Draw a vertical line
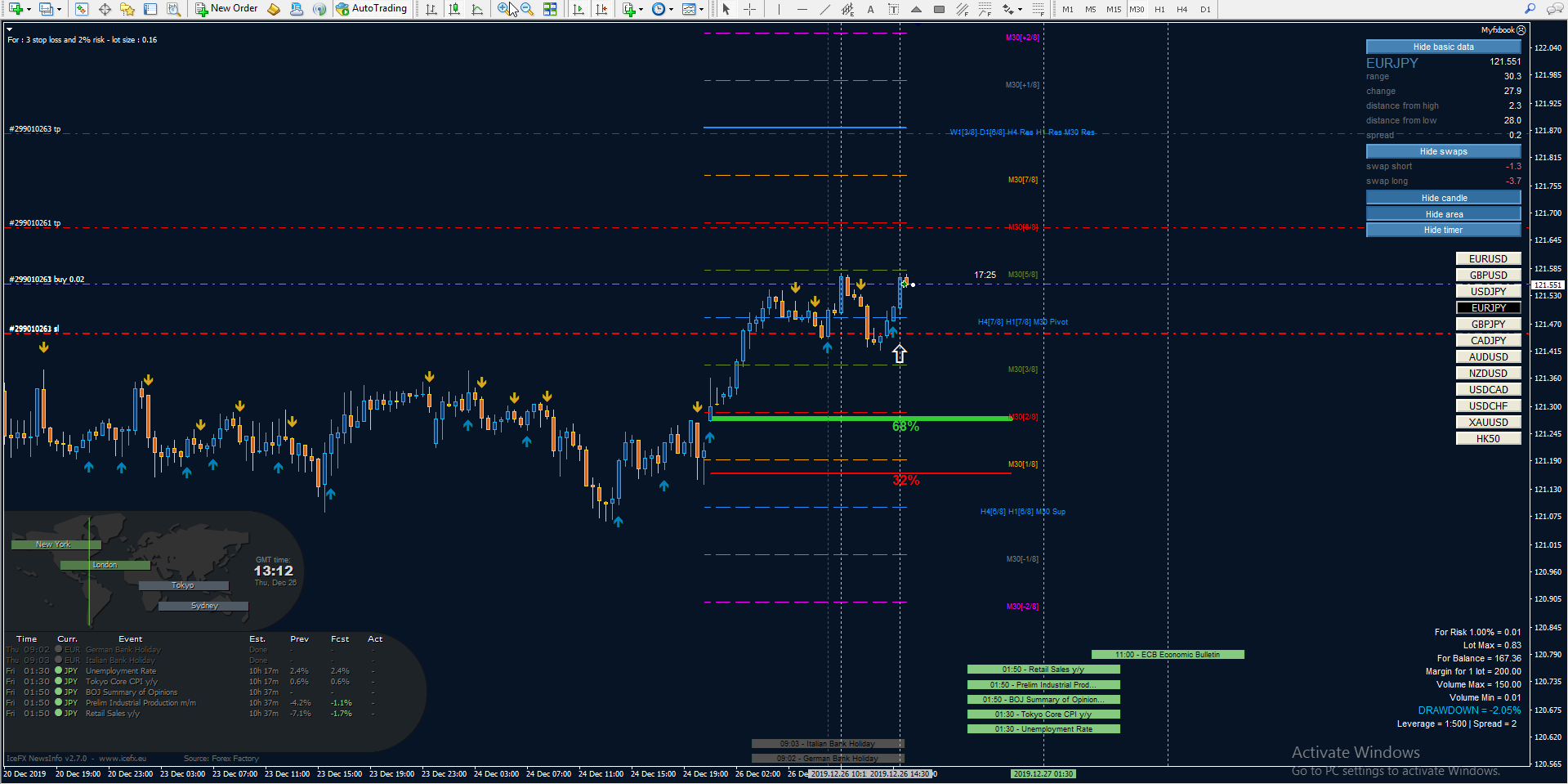 (x=779, y=9)
